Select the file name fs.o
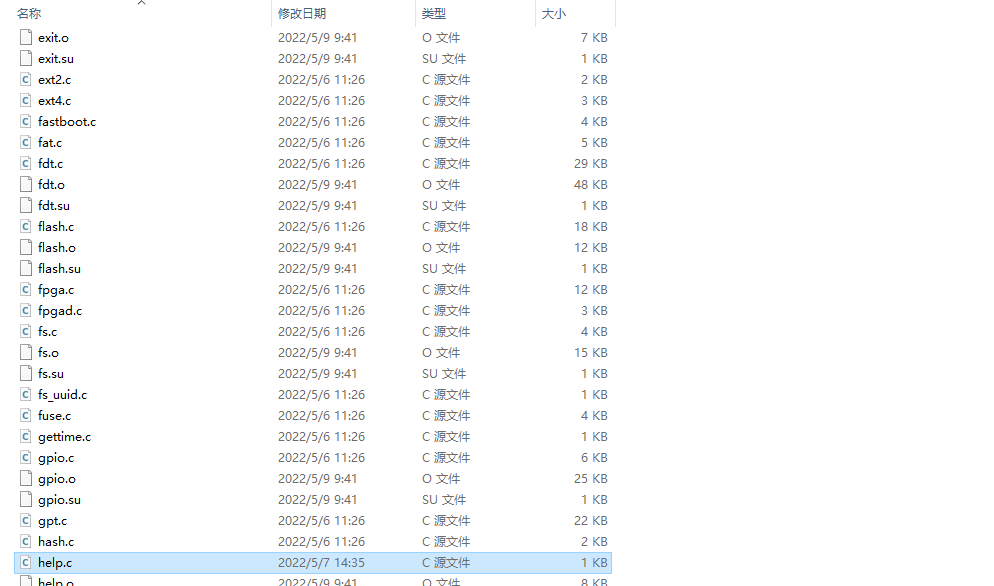The height and width of the screenshot is (586, 994). click(48, 352)
